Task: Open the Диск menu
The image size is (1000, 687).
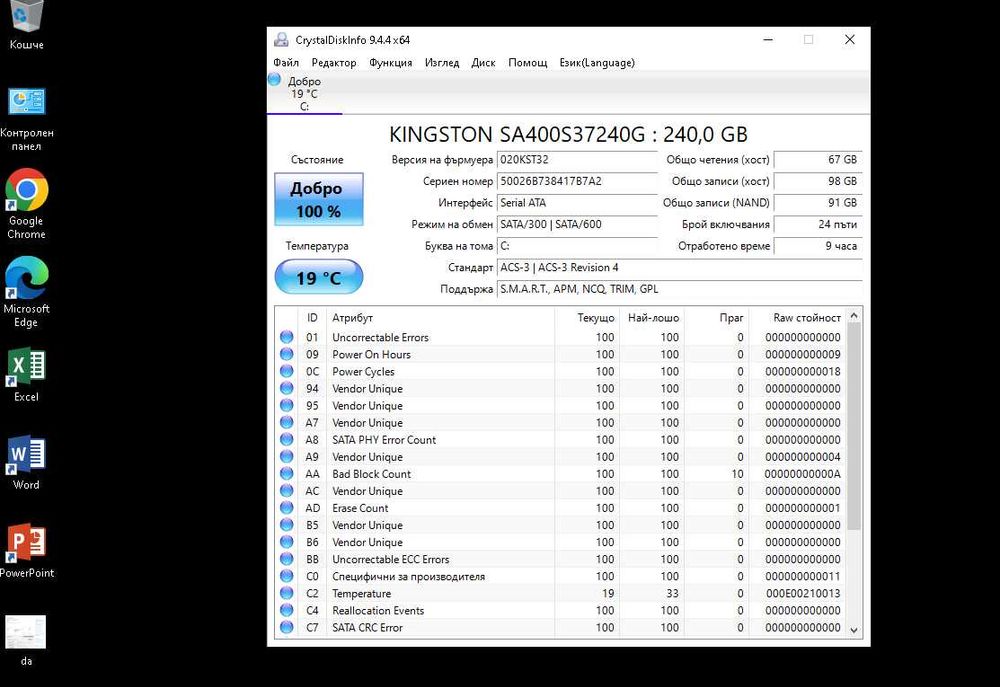Action: pos(483,63)
